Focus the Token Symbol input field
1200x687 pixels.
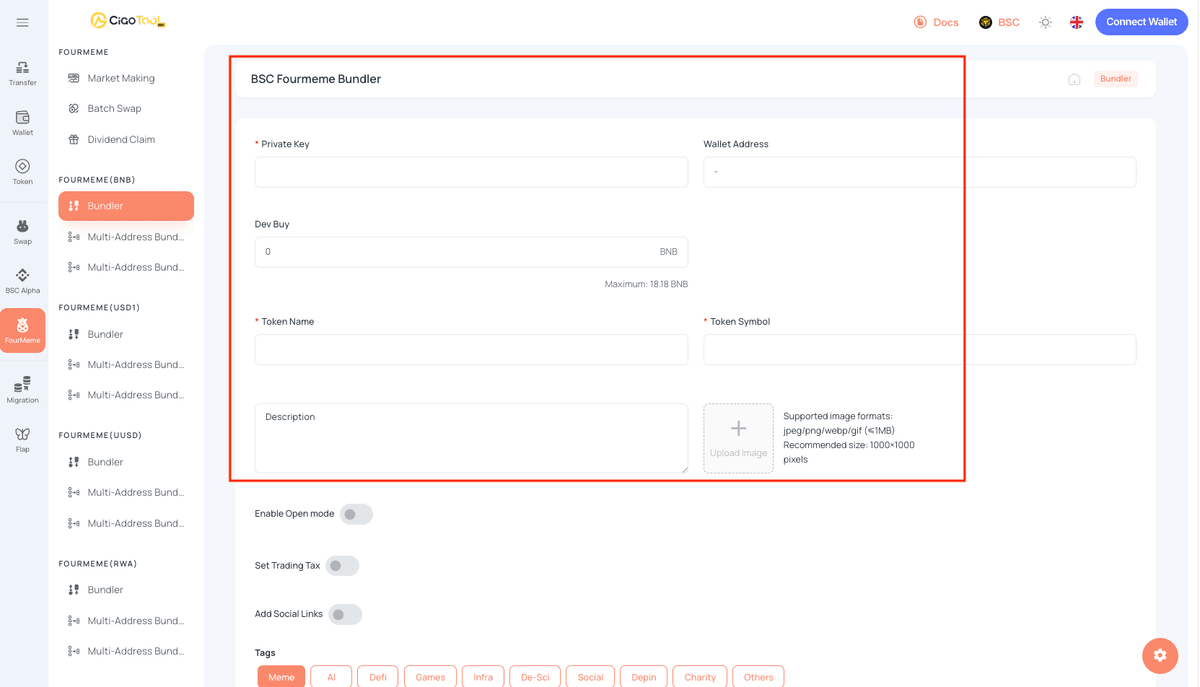coord(920,349)
